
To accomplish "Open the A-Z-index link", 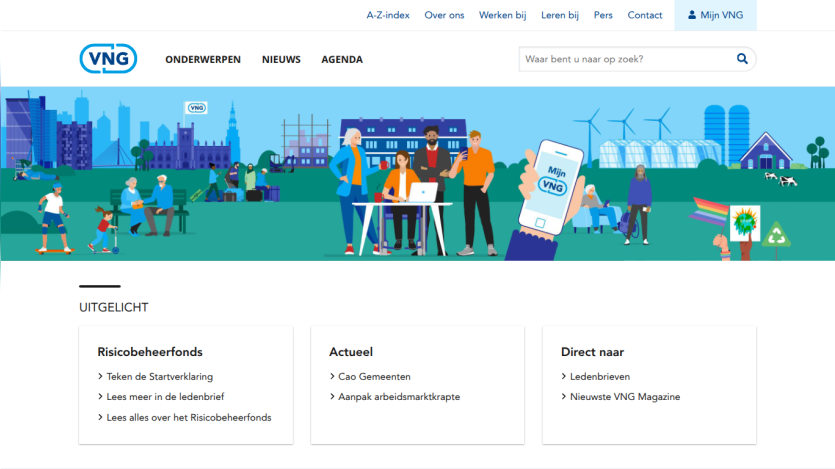I will coord(388,15).
